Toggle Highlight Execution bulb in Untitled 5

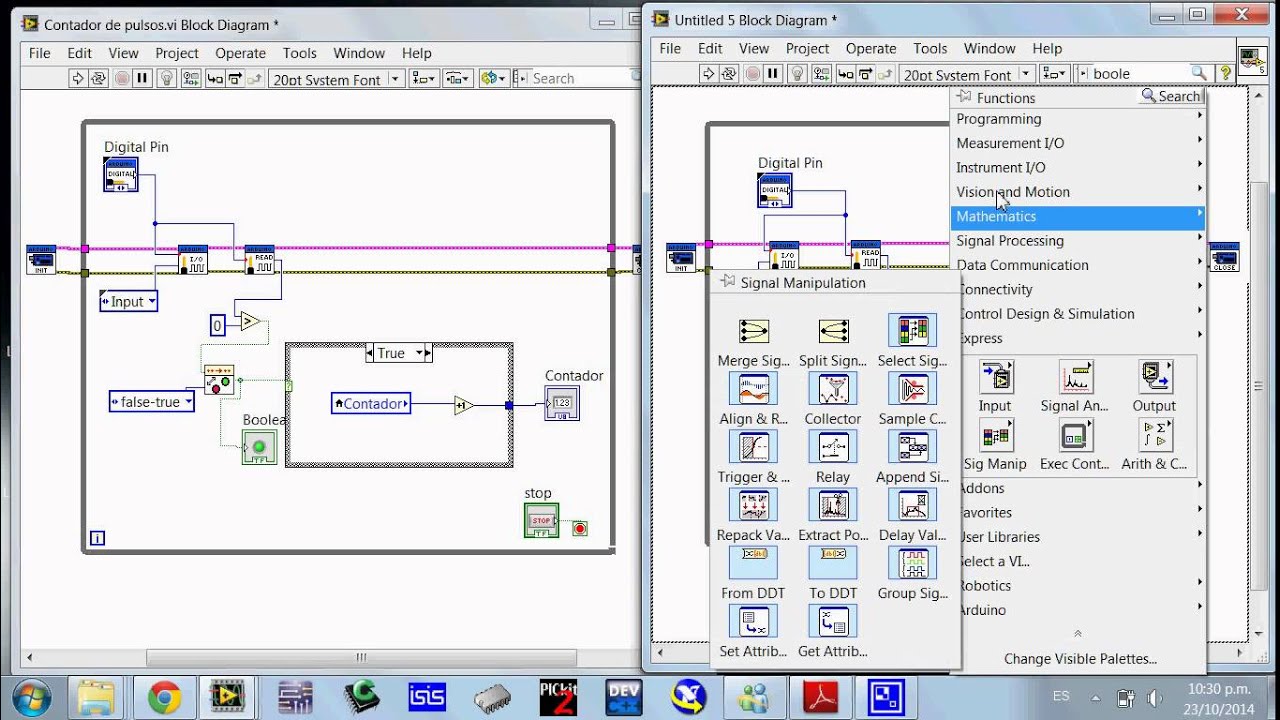point(797,73)
